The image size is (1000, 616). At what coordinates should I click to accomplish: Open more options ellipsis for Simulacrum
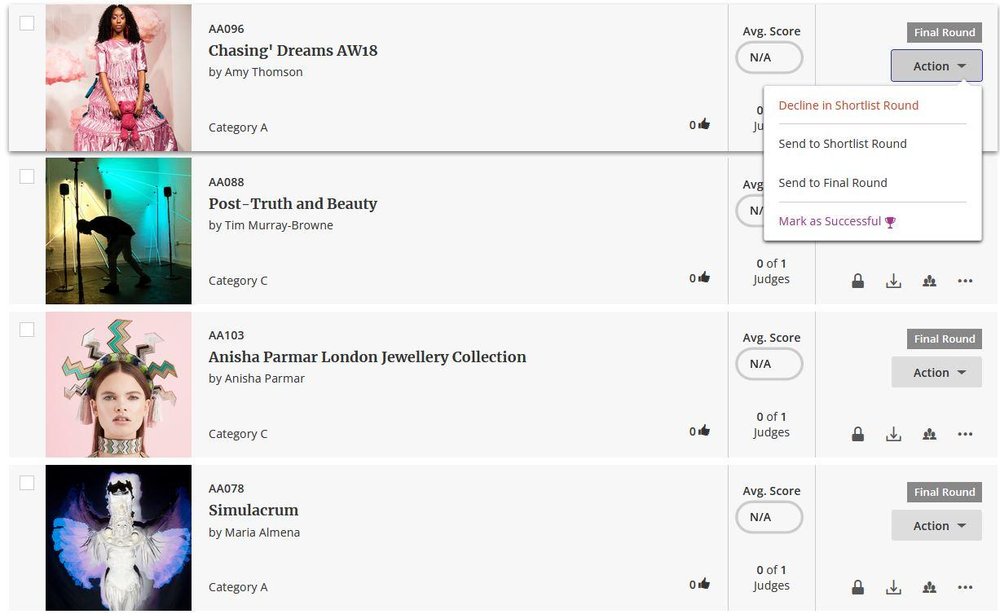965,587
